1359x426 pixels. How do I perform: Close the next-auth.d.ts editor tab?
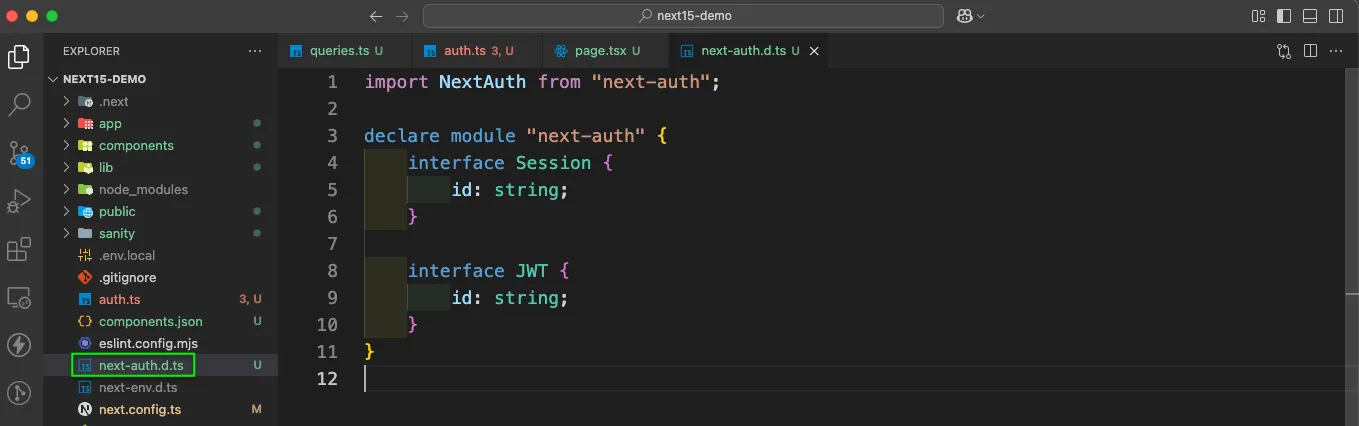(x=814, y=51)
